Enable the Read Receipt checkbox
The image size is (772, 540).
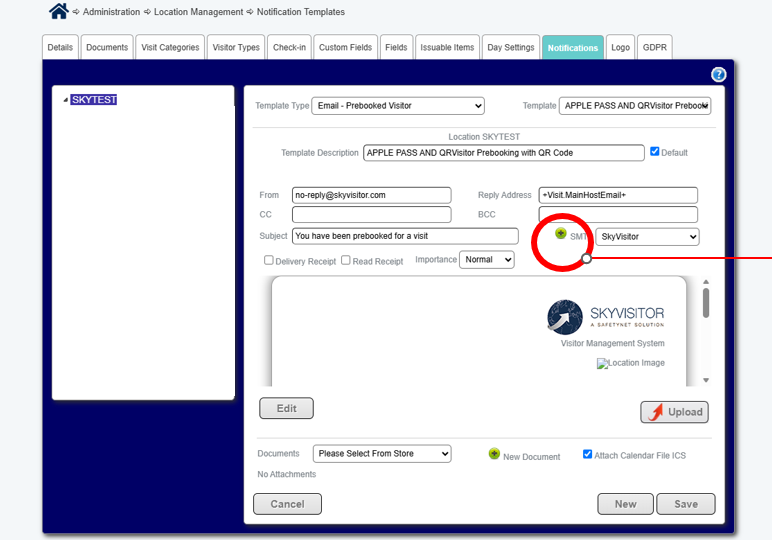[346, 260]
